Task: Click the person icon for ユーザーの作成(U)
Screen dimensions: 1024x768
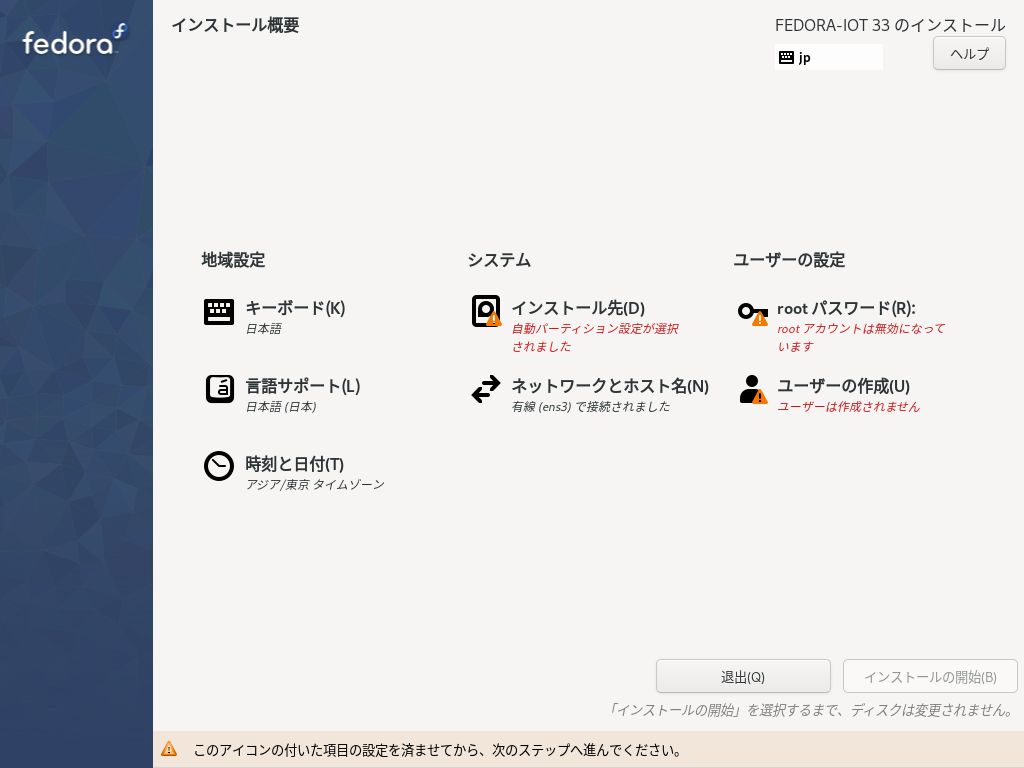Action: (753, 389)
